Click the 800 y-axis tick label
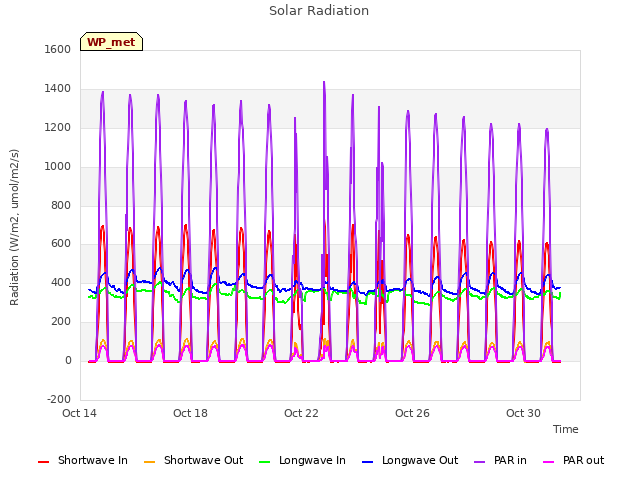 (61, 205)
